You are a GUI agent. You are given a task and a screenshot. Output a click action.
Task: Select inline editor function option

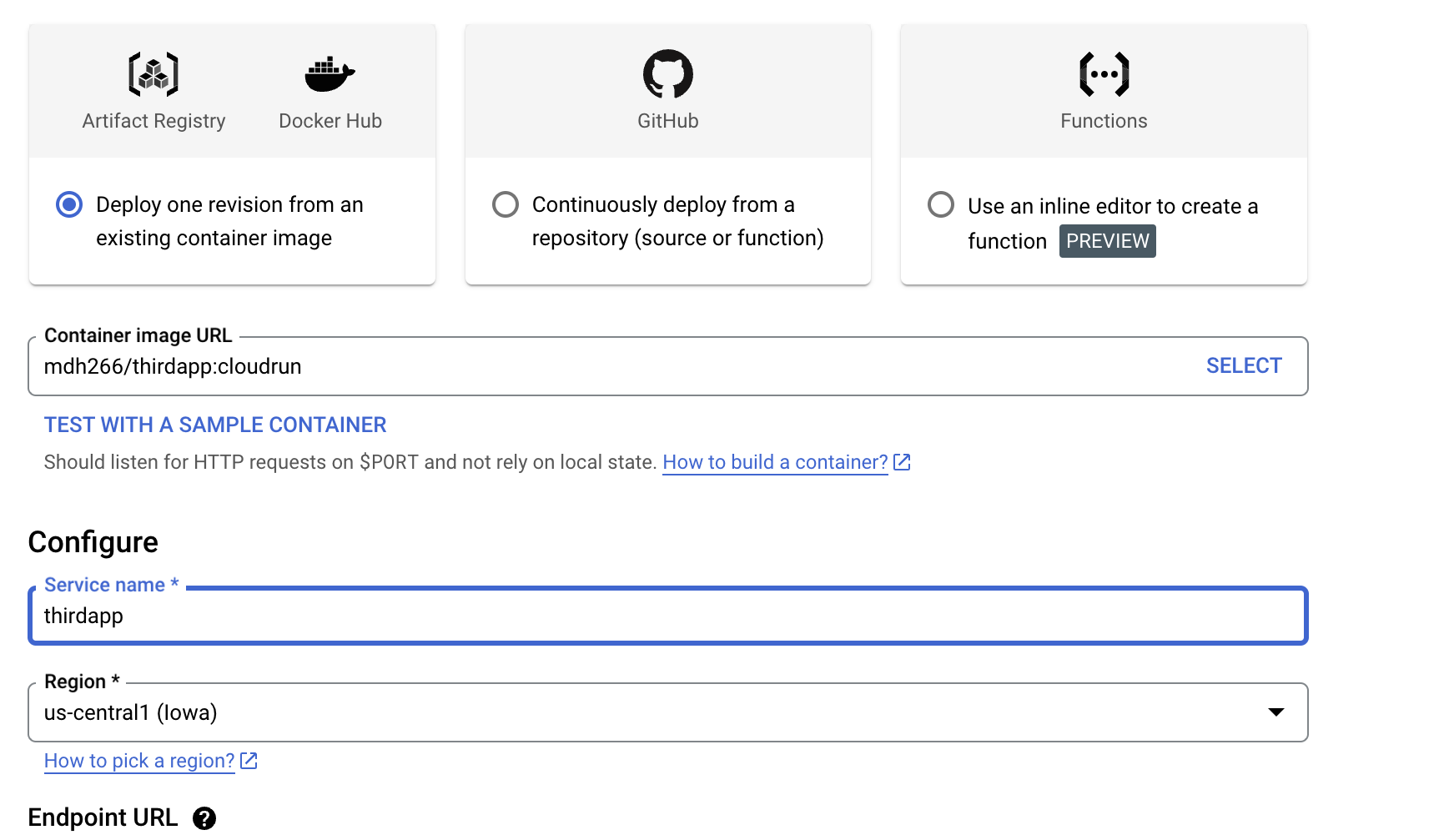(941, 204)
